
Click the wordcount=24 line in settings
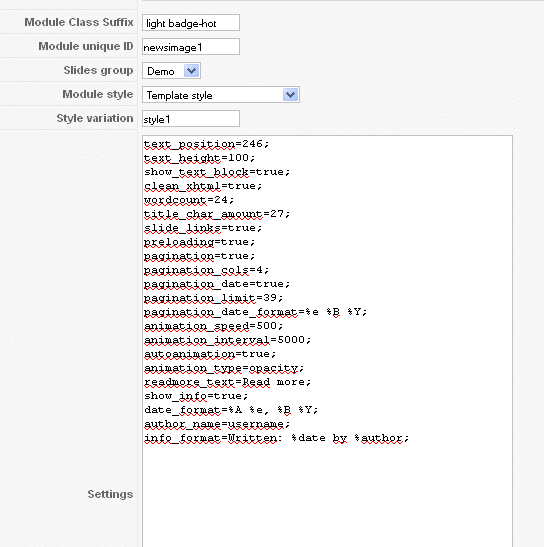coord(189,200)
